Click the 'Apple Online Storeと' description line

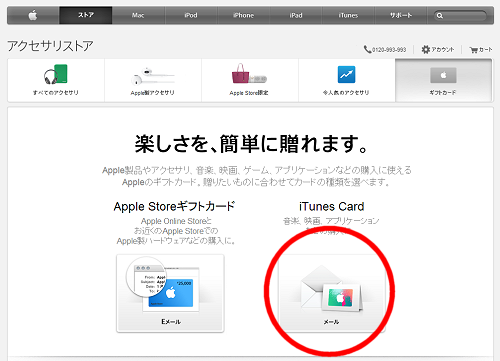point(176,221)
